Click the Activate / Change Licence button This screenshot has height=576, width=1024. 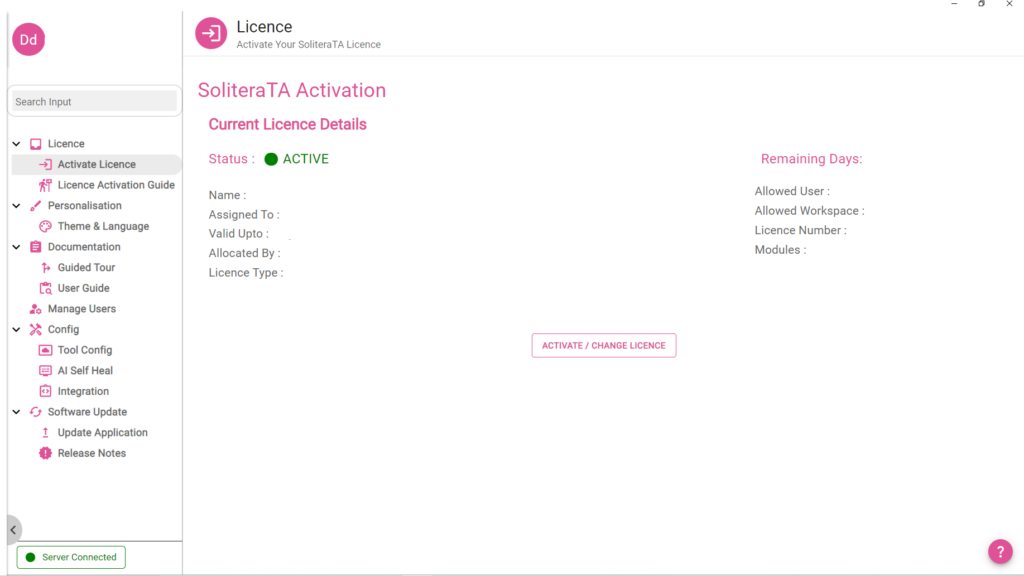click(603, 345)
